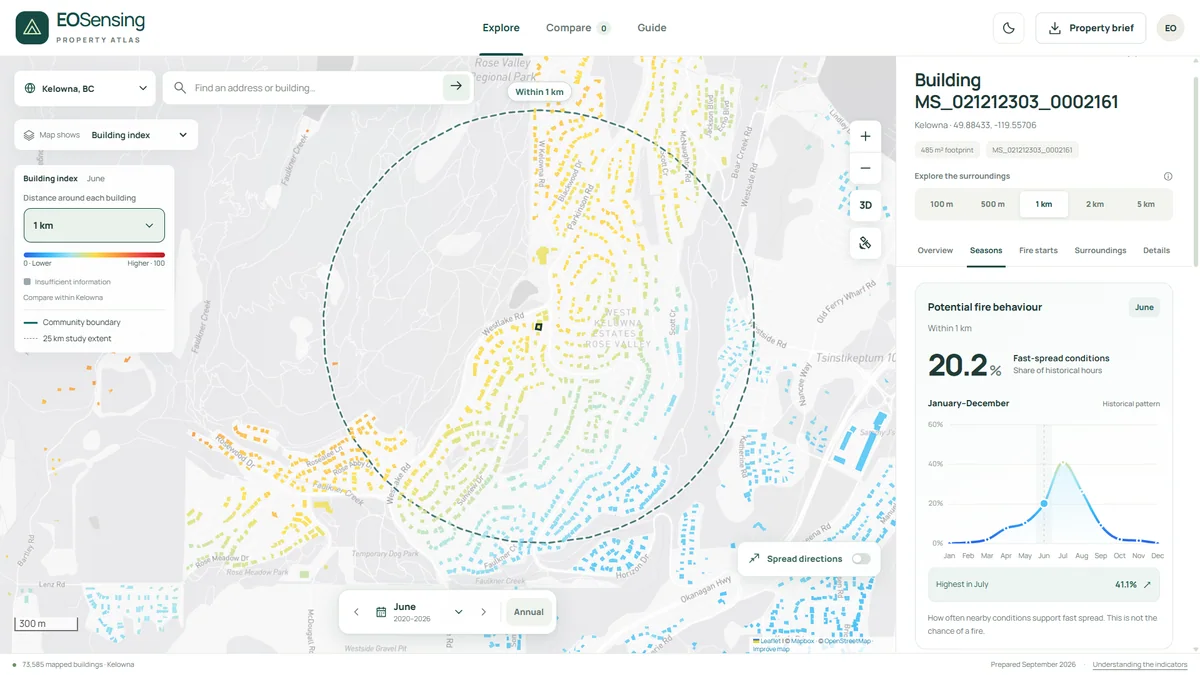Go to next month arrow
Viewport: 1200px width, 675px height.
tap(483, 612)
